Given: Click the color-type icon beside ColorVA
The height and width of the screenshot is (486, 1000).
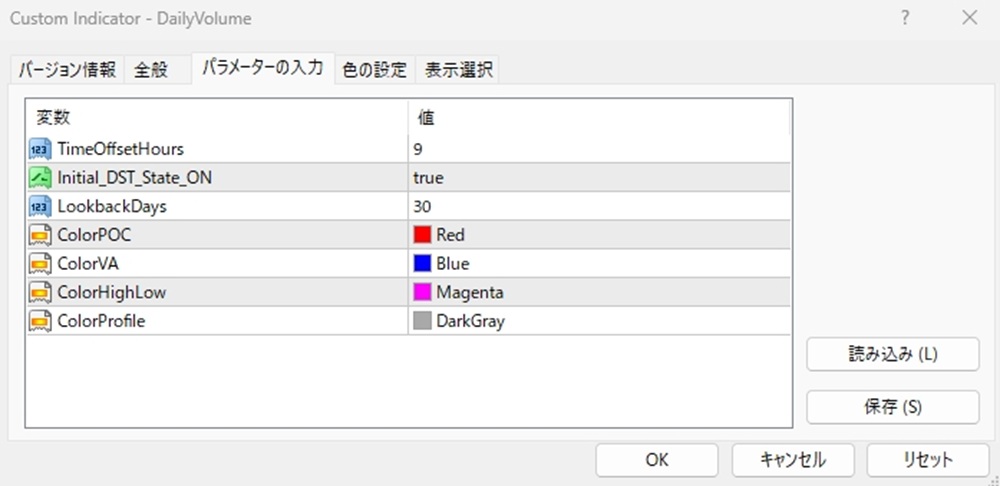Looking at the screenshot, I should 40,265.
